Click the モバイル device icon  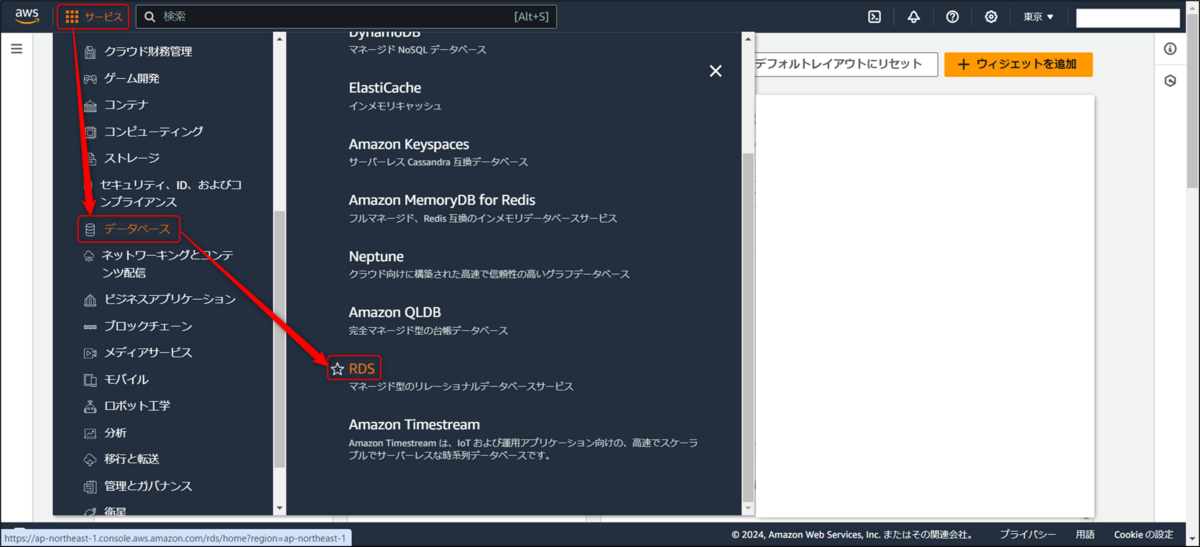click(x=90, y=380)
